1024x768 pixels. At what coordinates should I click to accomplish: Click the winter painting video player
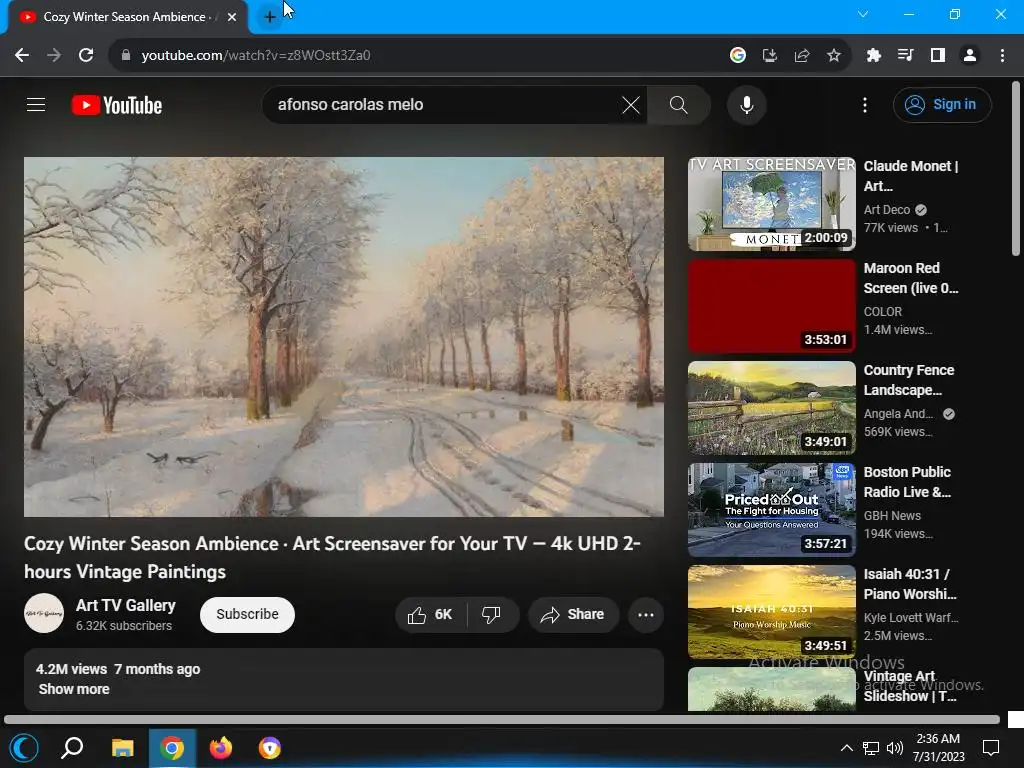pyautogui.click(x=344, y=336)
